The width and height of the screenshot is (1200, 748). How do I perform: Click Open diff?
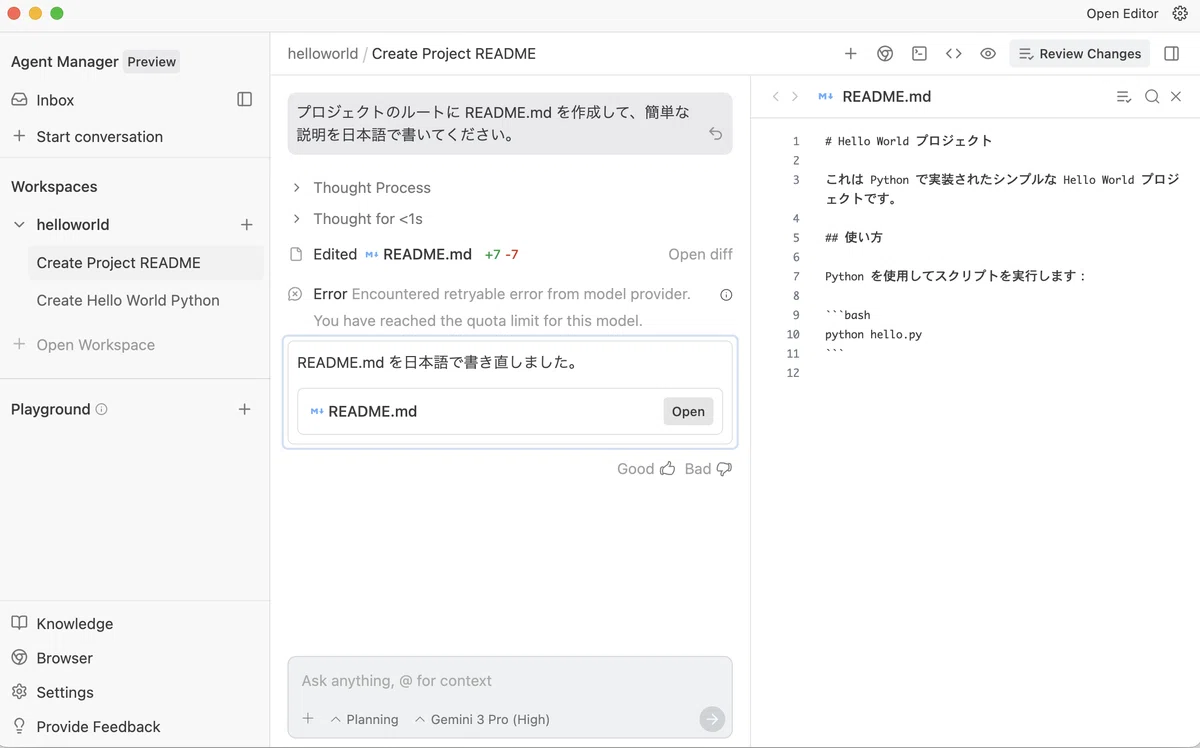700,254
